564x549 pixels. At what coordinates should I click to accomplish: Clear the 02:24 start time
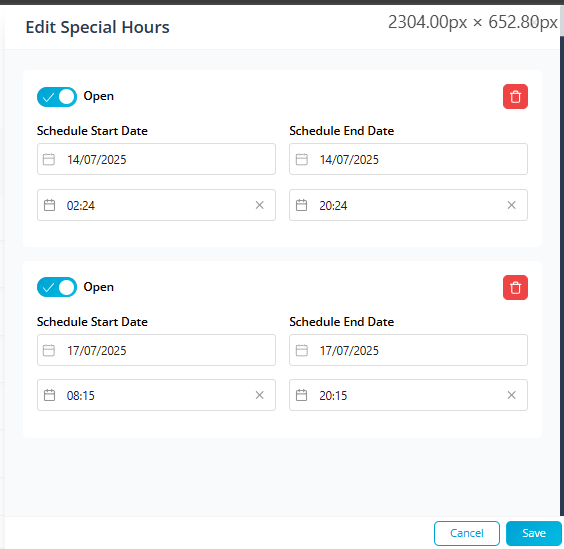click(259, 205)
